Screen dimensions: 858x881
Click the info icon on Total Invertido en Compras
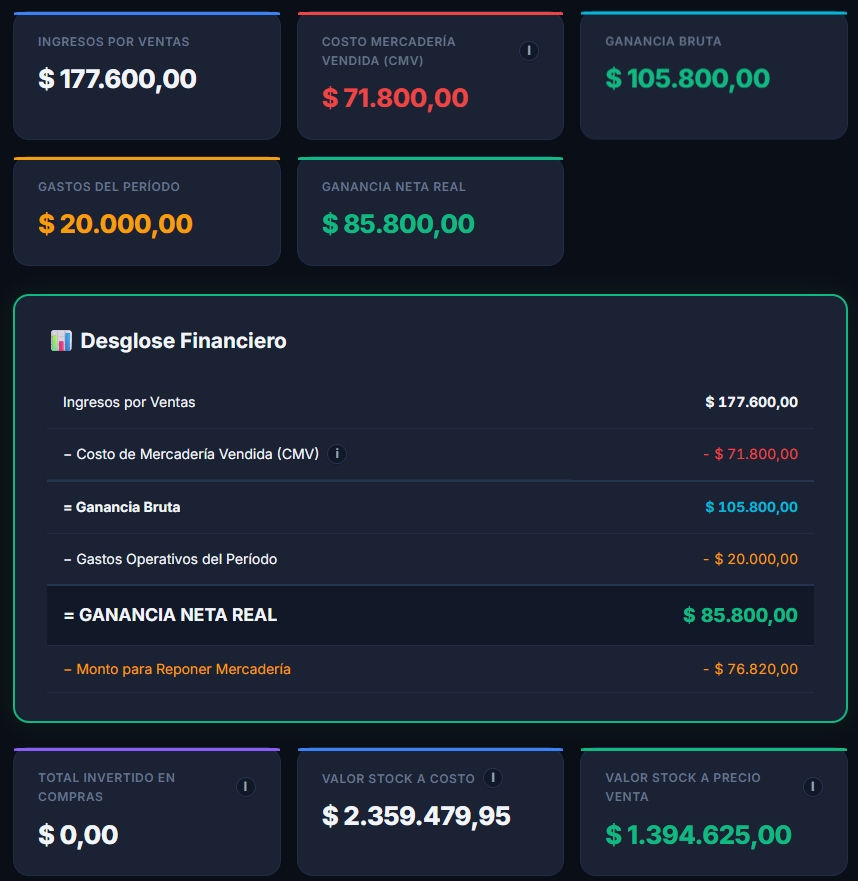pyautogui.click(x=245, y=786)
